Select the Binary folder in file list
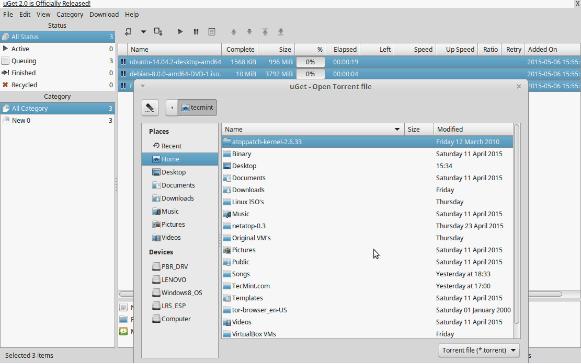Viewport: 581px width, 364px height. [x=368, y=153]
